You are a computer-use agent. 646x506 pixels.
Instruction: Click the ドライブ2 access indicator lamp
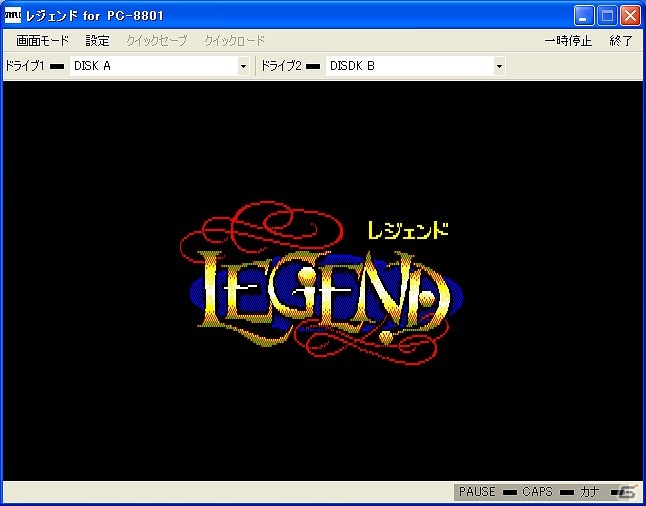click(313, 67)
